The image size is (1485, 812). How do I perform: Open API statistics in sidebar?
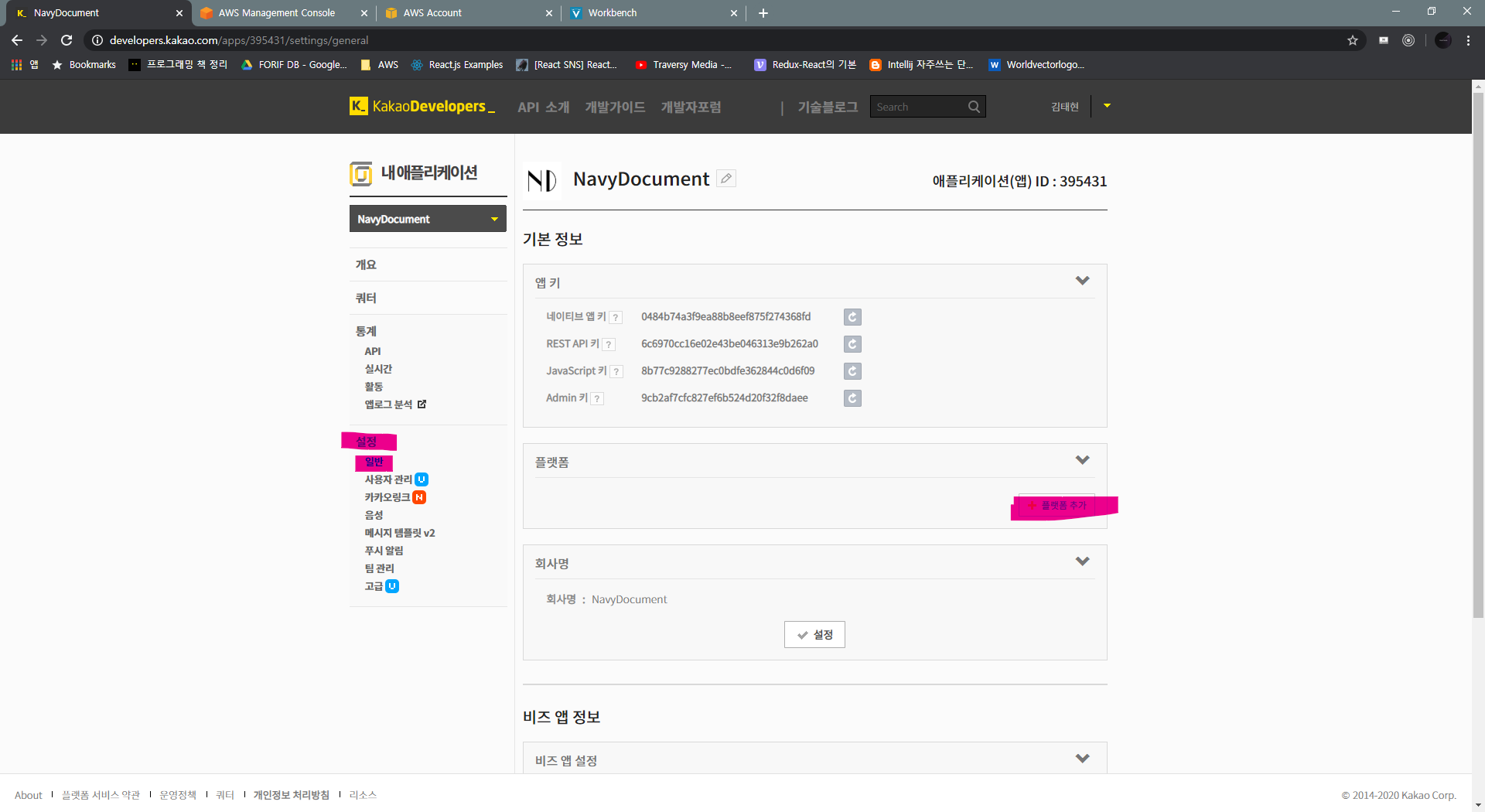coord(373,351)
